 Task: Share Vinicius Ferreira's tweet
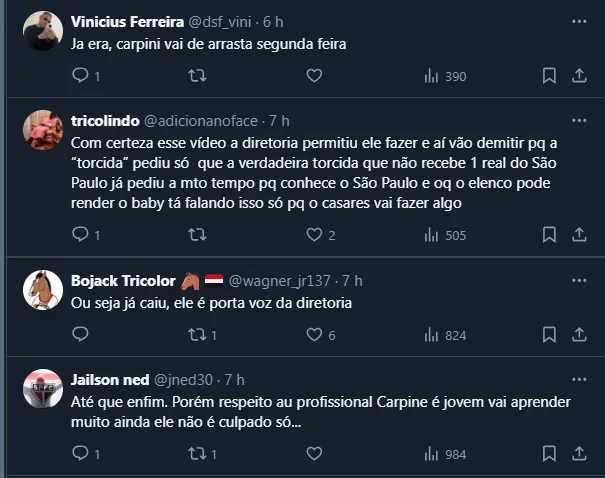coord(579,76)
